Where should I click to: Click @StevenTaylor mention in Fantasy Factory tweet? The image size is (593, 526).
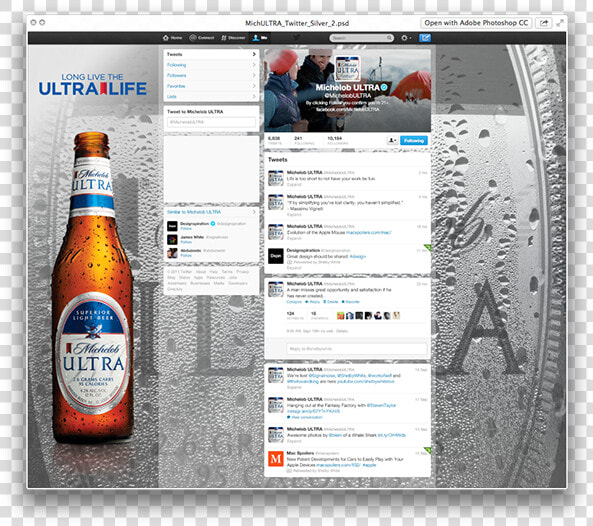[x=381, y=405]
